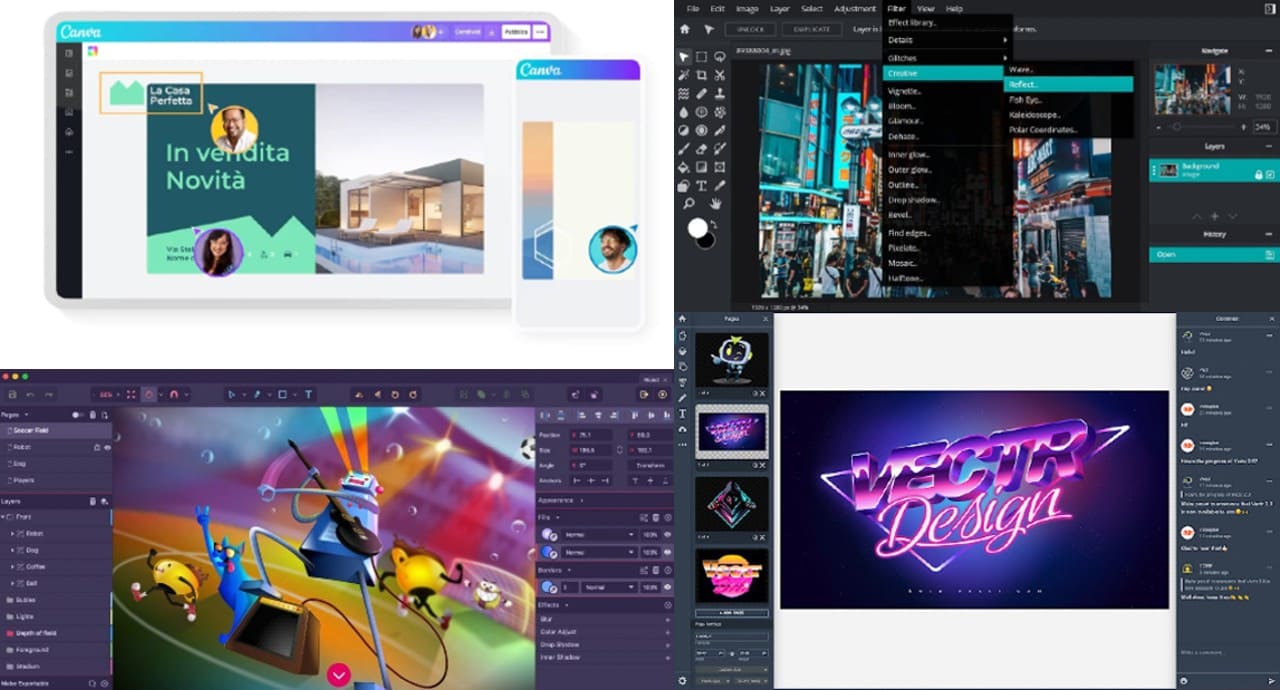
Task: Select the Rectangle shape tool in Gravit
Action: pos(282,394)
